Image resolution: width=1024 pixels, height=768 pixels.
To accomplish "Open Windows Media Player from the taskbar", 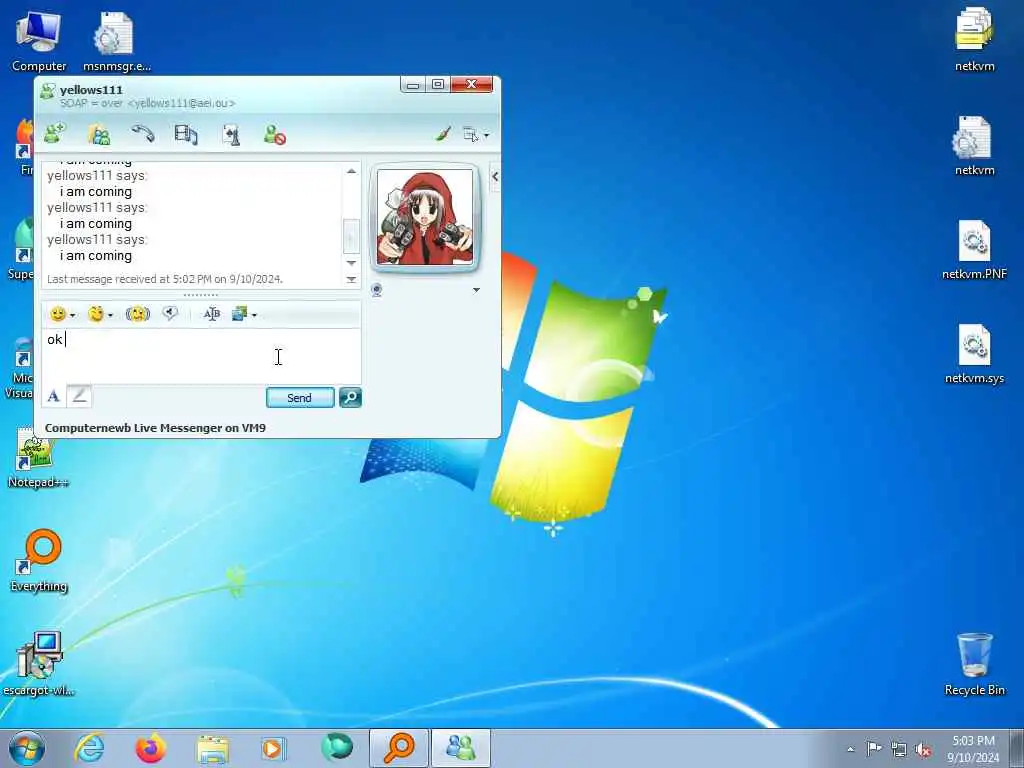I will click(274, 748).
